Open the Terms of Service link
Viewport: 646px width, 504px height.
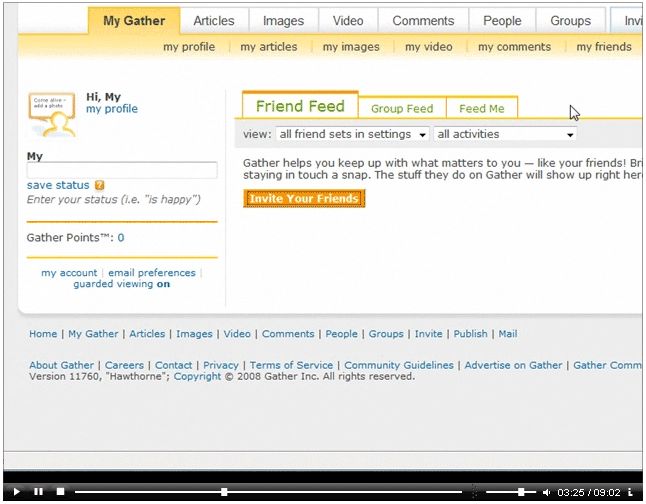pos(291,365)
